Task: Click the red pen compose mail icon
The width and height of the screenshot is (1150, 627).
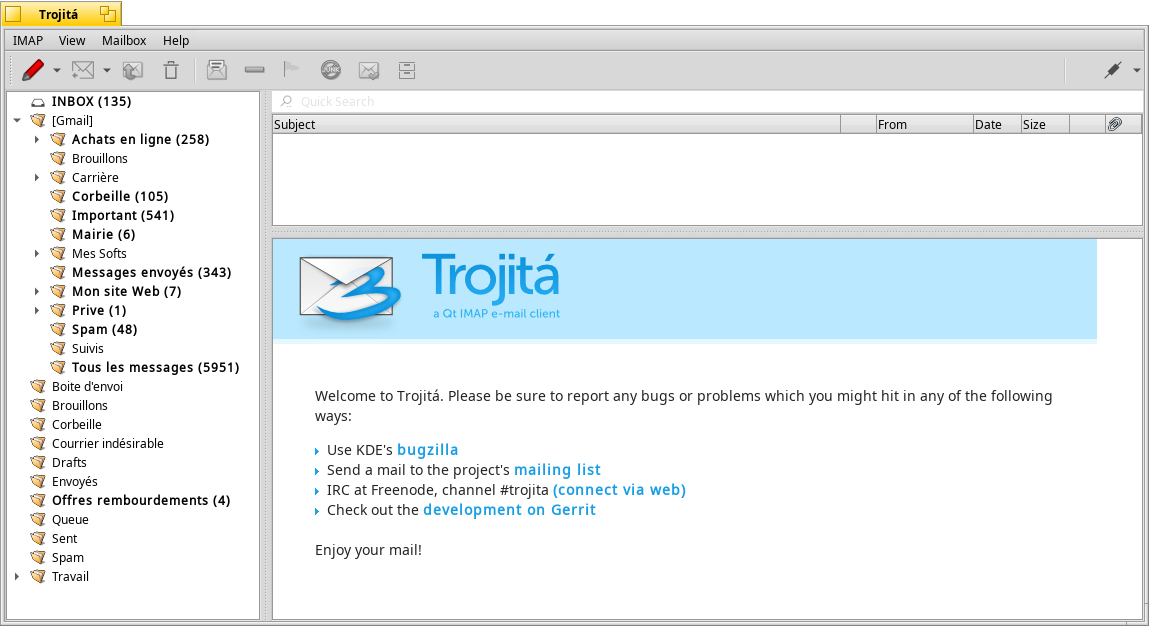Action: [x=33, y=70]
